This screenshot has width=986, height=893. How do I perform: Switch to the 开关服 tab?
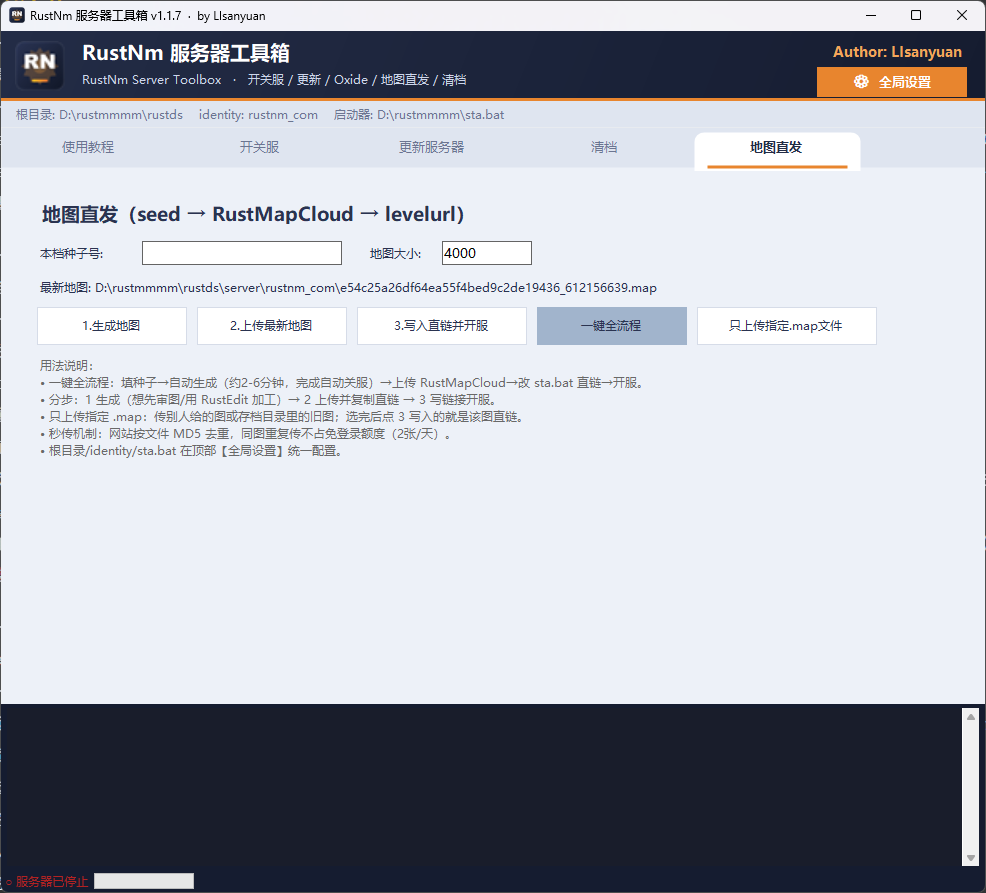(x=259, y=147)
